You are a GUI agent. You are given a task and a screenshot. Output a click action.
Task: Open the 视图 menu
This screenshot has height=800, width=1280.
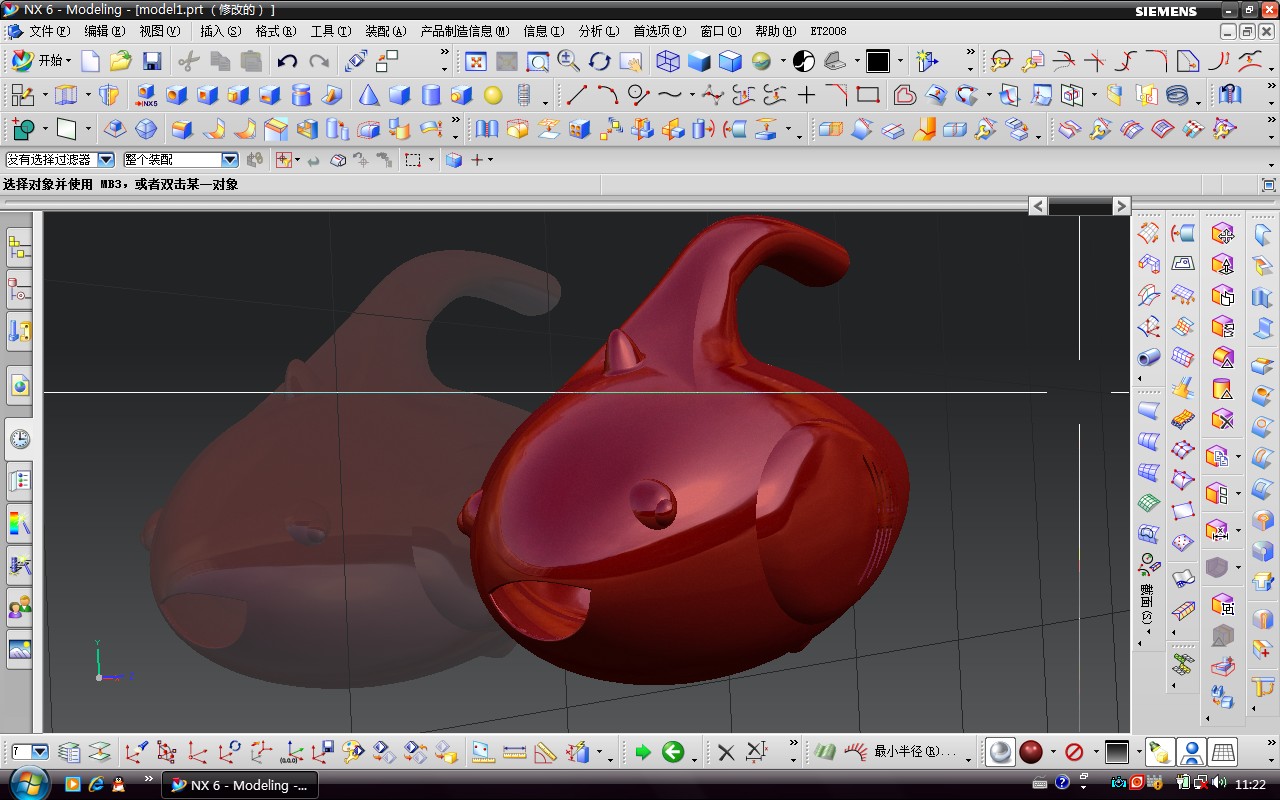click(160, 31)
